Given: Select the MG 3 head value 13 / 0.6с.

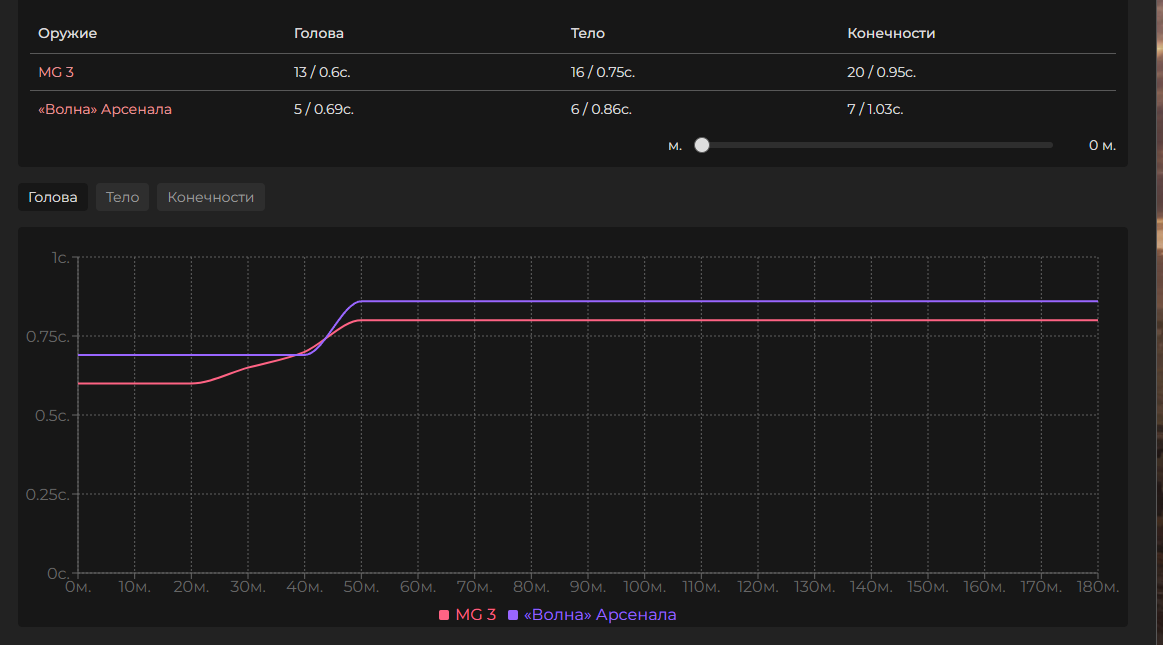Looking at the screenshot, I should [322, 72].
